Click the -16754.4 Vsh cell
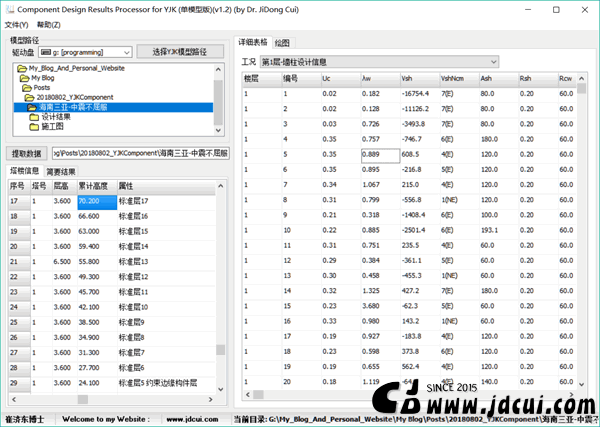The height and width of the screenshot is (427, 600). coord(420,94)
